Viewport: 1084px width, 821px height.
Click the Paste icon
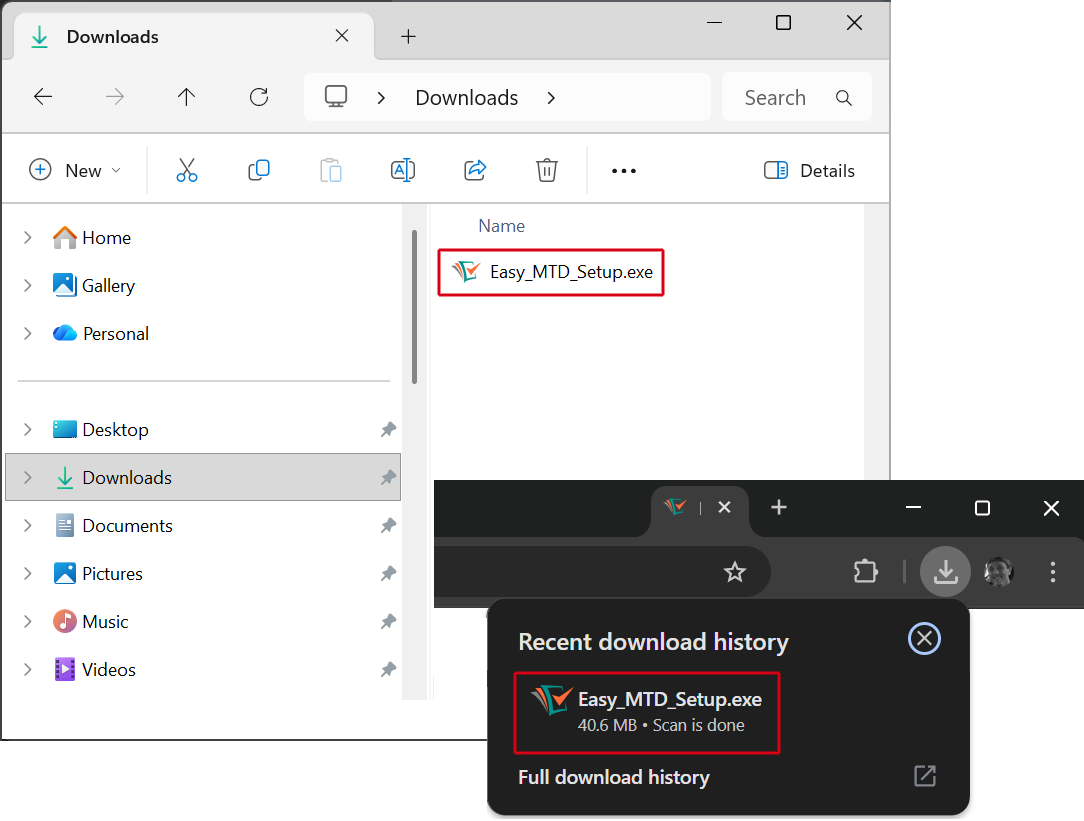[x=331, y=170]
